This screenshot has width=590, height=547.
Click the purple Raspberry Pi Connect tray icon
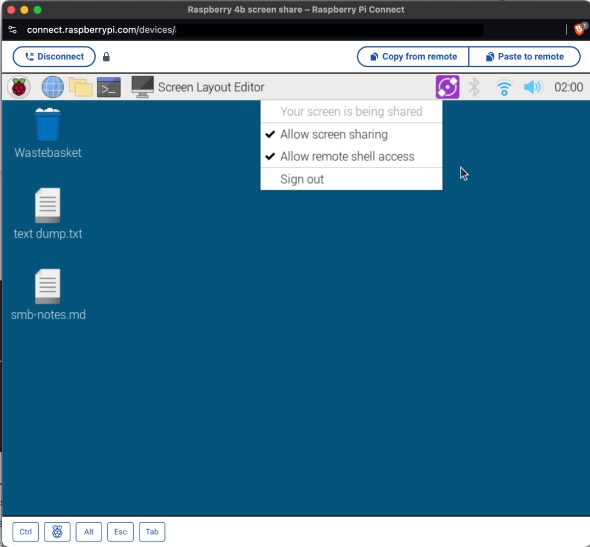447,87
